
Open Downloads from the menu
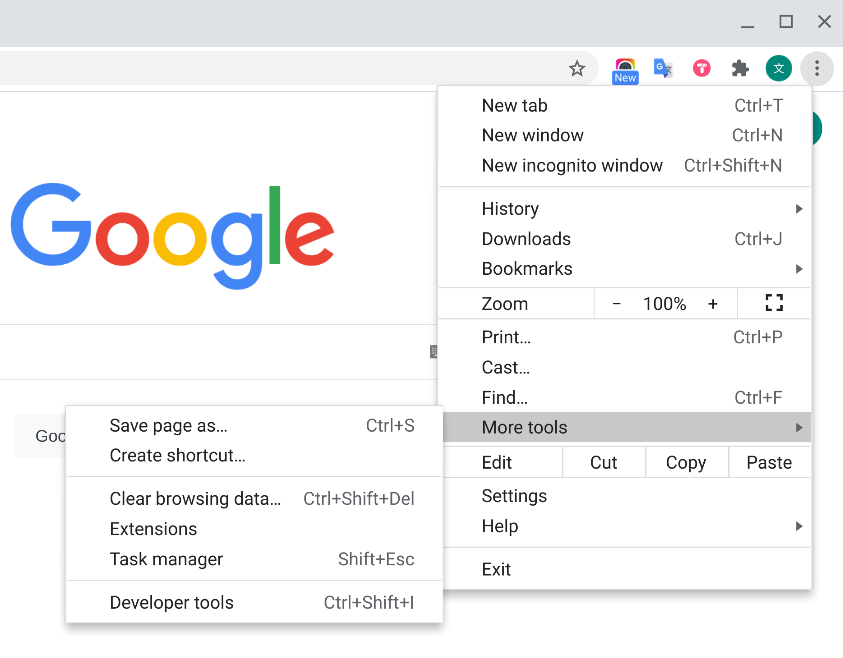click(625, 239)
